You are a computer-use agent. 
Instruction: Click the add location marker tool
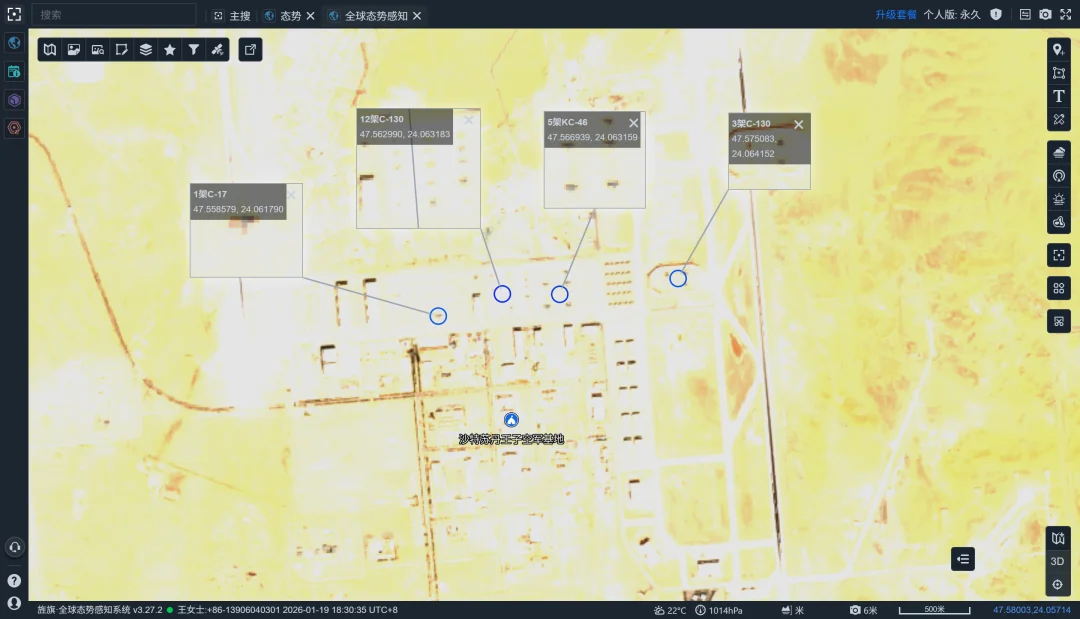tap(1058, 50)
